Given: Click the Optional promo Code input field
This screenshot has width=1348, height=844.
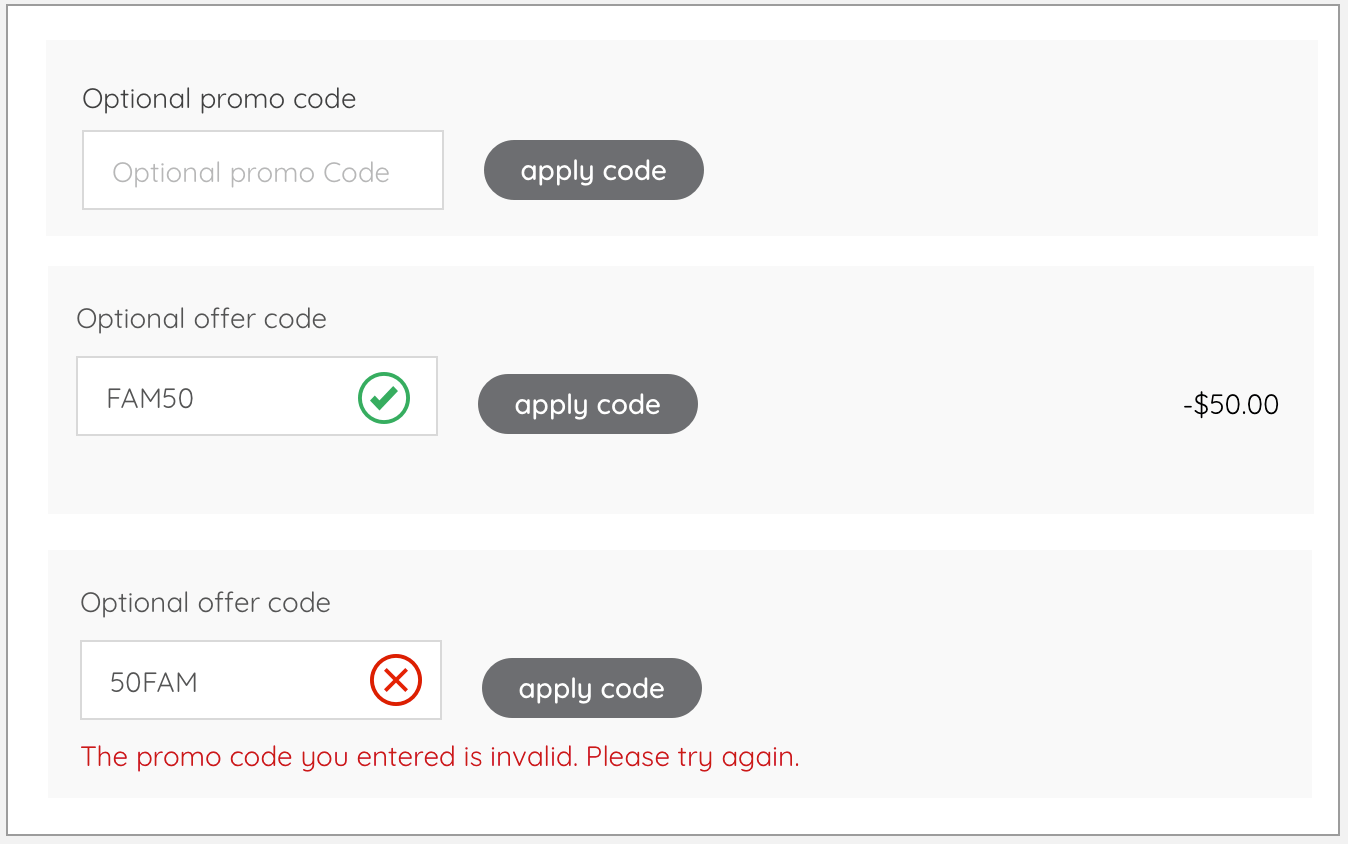Looking at the screenshot, I should pyautogui.click(x=262, y=170).
